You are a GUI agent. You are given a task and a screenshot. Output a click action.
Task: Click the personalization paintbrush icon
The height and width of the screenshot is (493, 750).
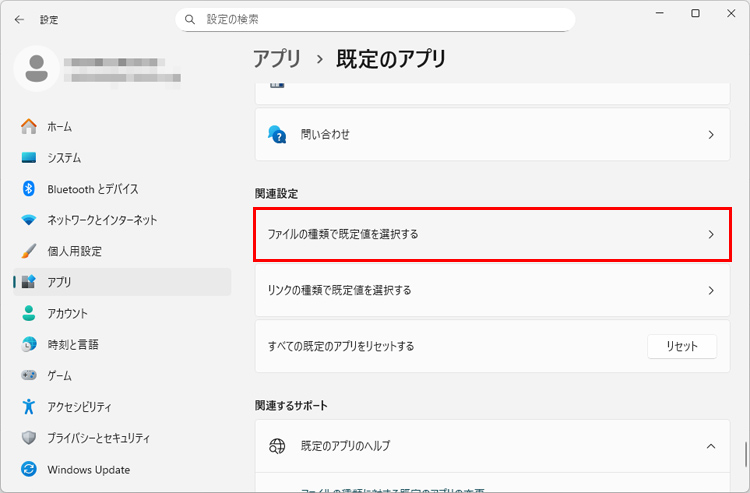pyautogui.click(x=29, y=251)
